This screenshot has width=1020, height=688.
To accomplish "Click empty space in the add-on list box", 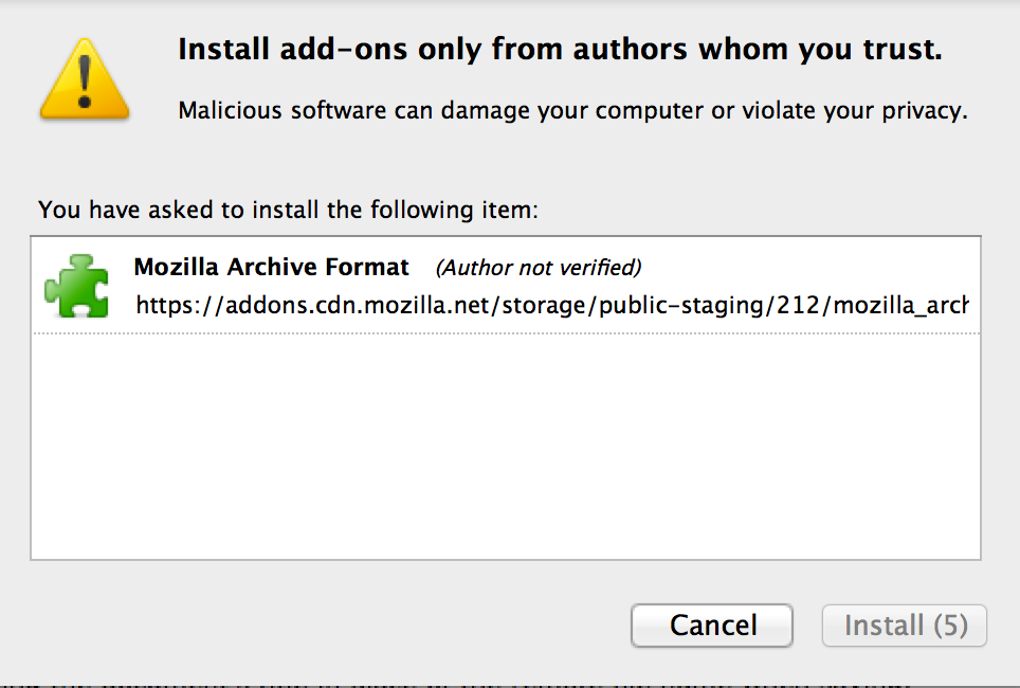I will click(x=505, y=450).
